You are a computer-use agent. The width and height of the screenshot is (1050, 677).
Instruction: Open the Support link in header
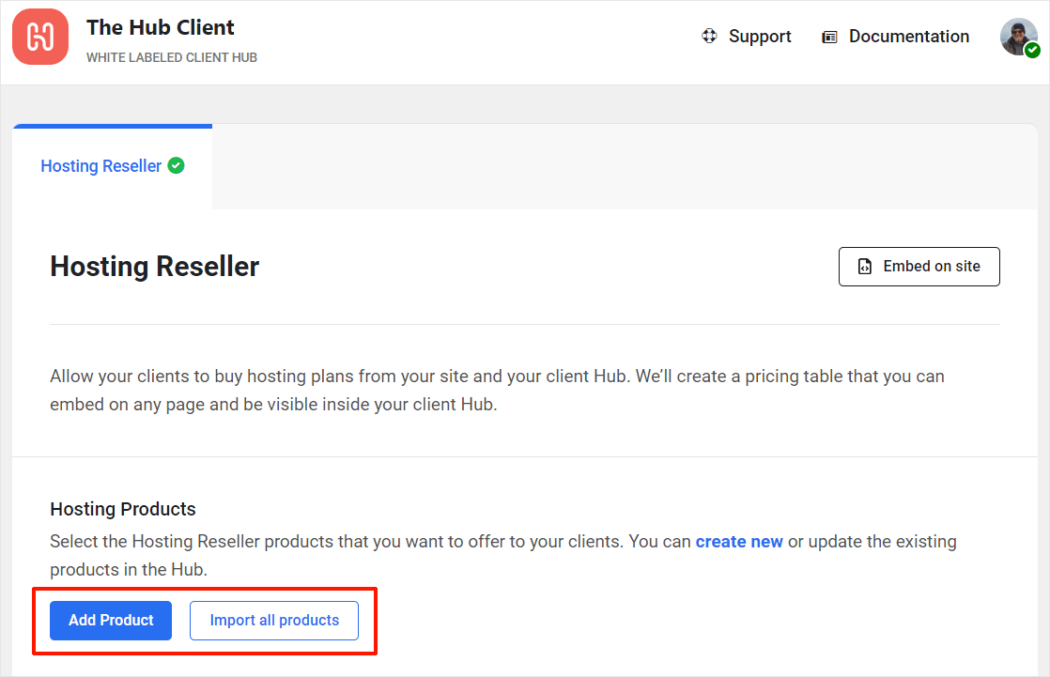759,37
